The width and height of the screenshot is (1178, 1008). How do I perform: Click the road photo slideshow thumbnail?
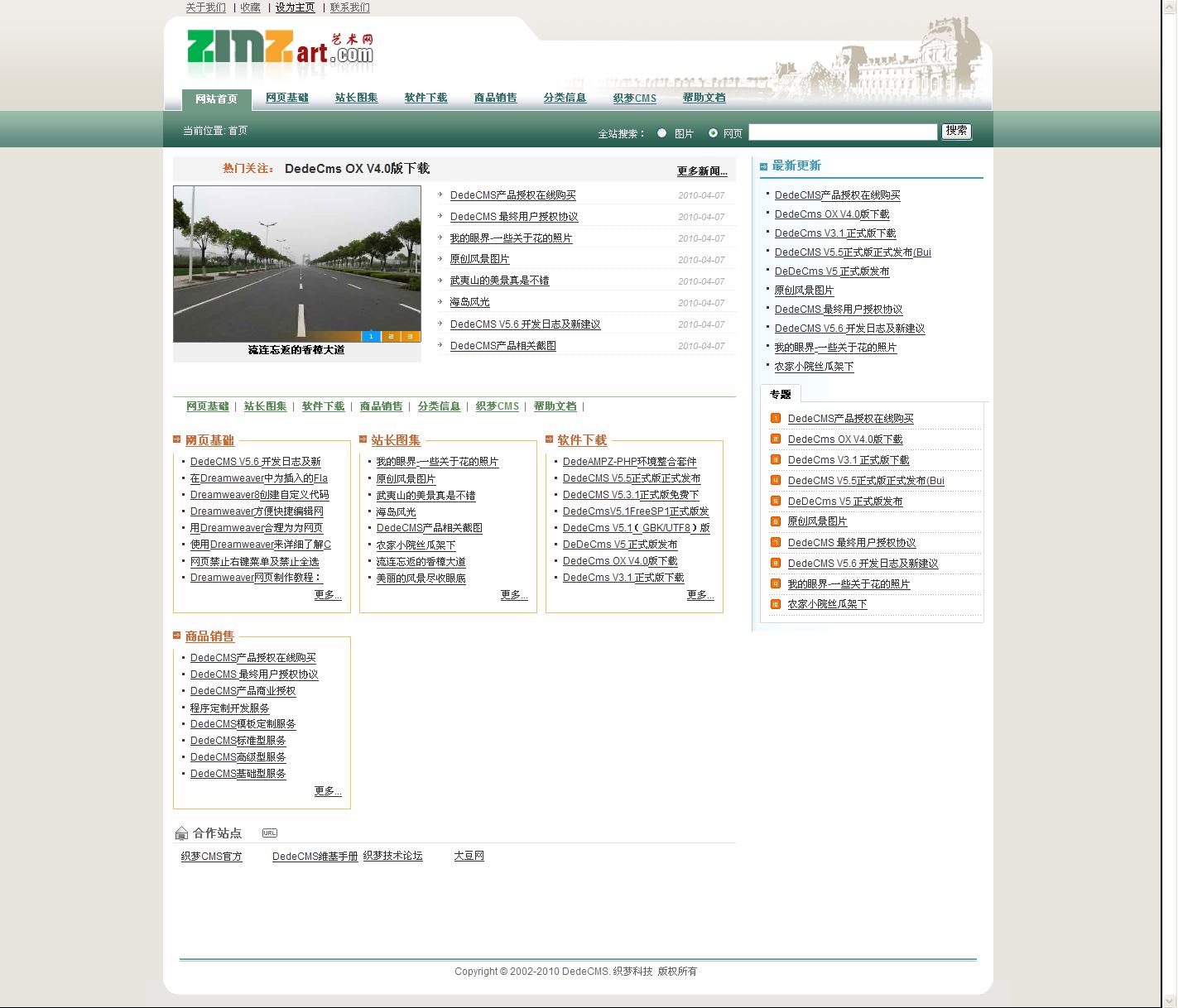297,263
